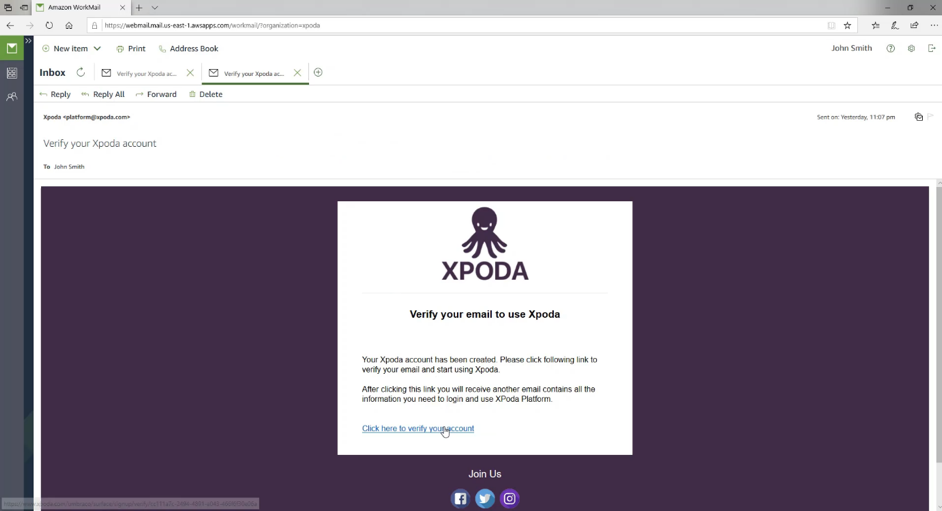Screen dimensions: 942x511
Task: Open message in separate window icon
Action: (919, 117)
